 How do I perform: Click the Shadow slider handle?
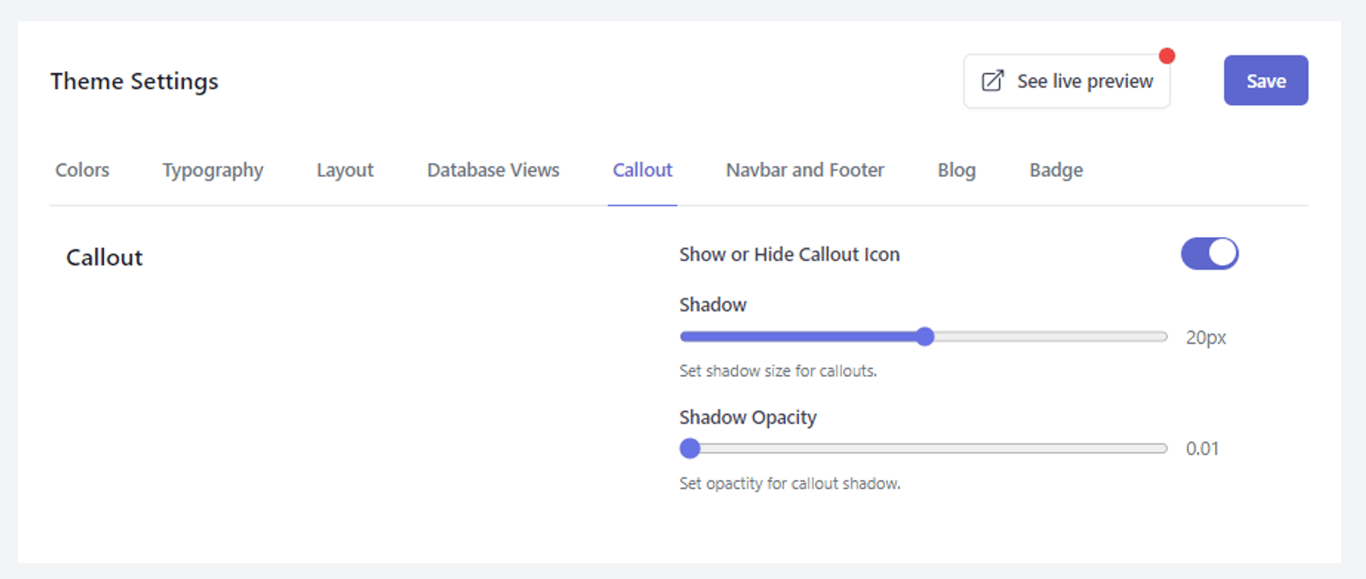point(925,336)
